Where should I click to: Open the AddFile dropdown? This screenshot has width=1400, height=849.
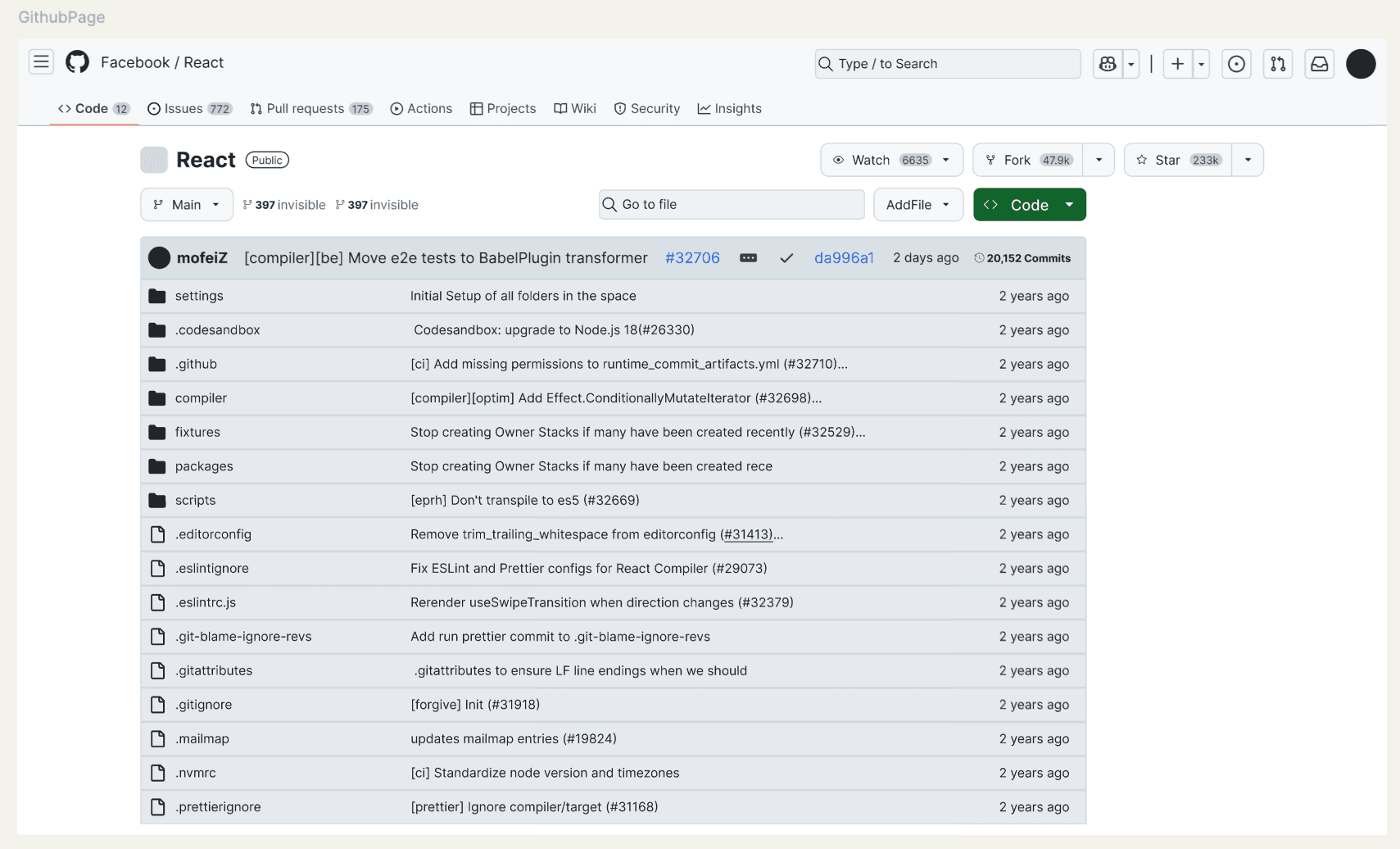918,205
